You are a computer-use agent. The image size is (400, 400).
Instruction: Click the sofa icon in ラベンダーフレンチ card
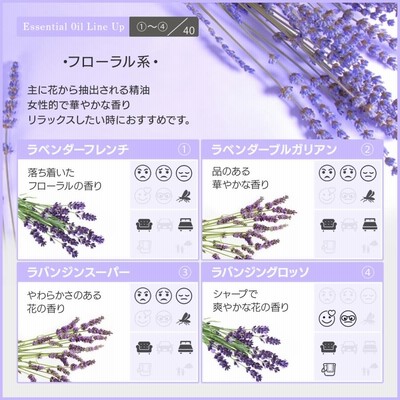(144, 225)
